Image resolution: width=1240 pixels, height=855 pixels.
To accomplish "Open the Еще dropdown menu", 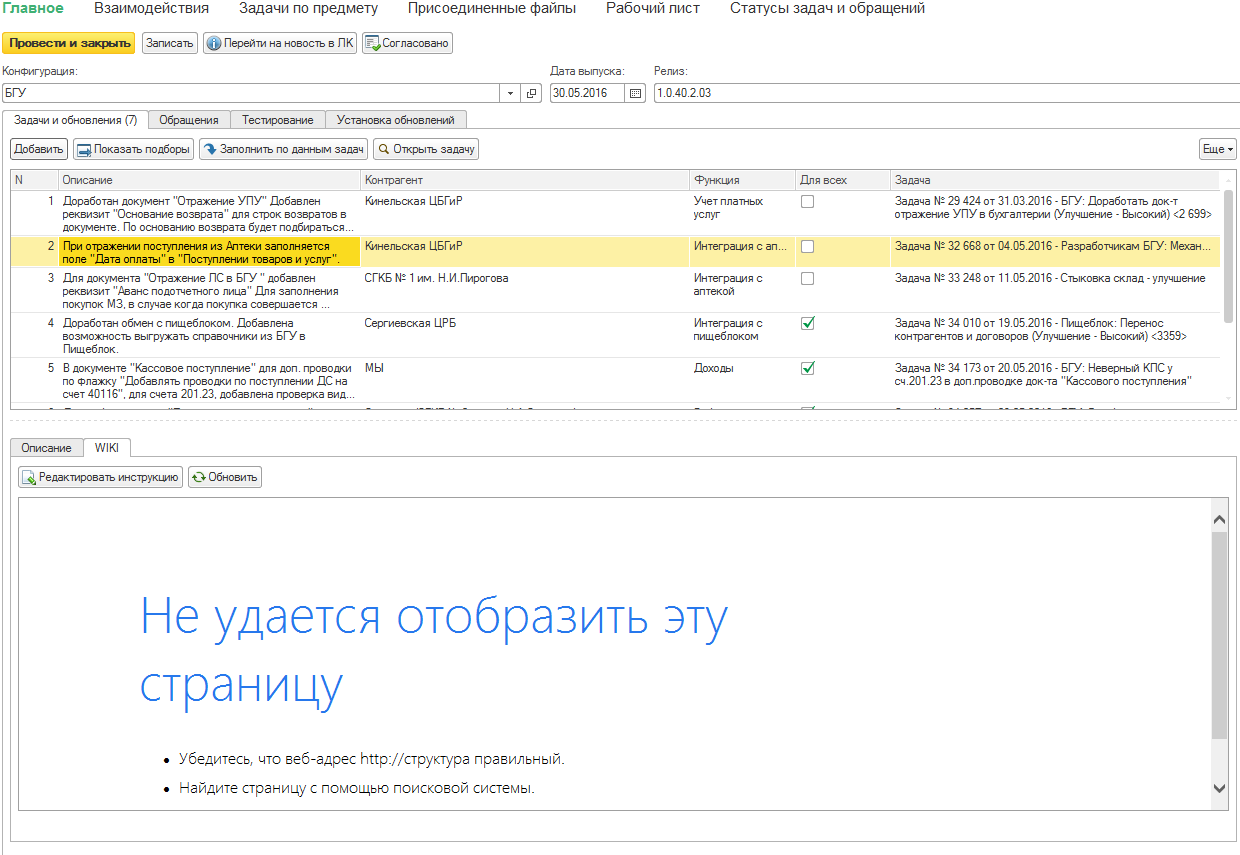I will [1218, 149].
